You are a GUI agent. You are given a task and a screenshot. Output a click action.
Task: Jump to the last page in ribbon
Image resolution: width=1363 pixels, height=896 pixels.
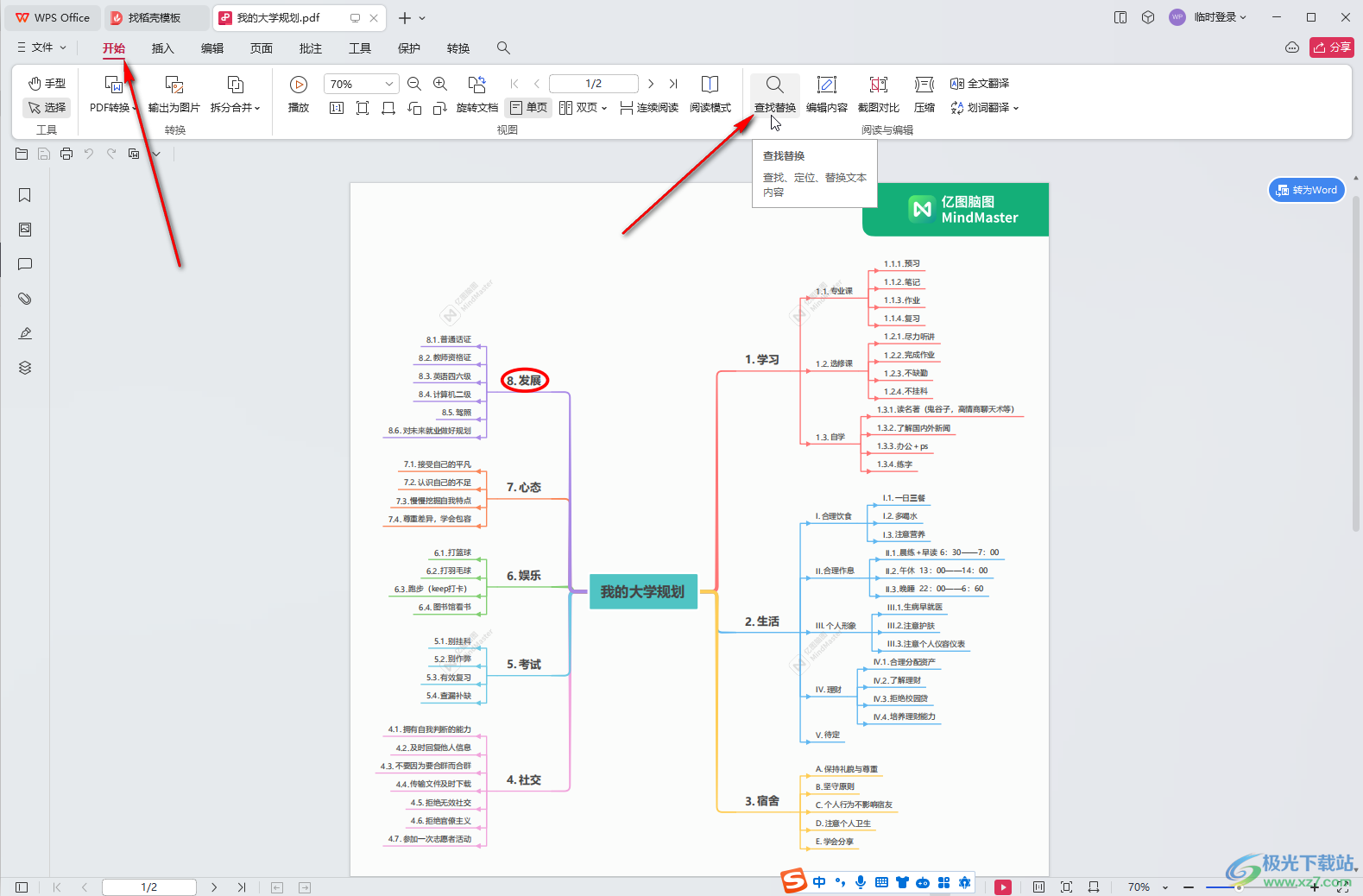pyautogui.click(x=674, y=84)
